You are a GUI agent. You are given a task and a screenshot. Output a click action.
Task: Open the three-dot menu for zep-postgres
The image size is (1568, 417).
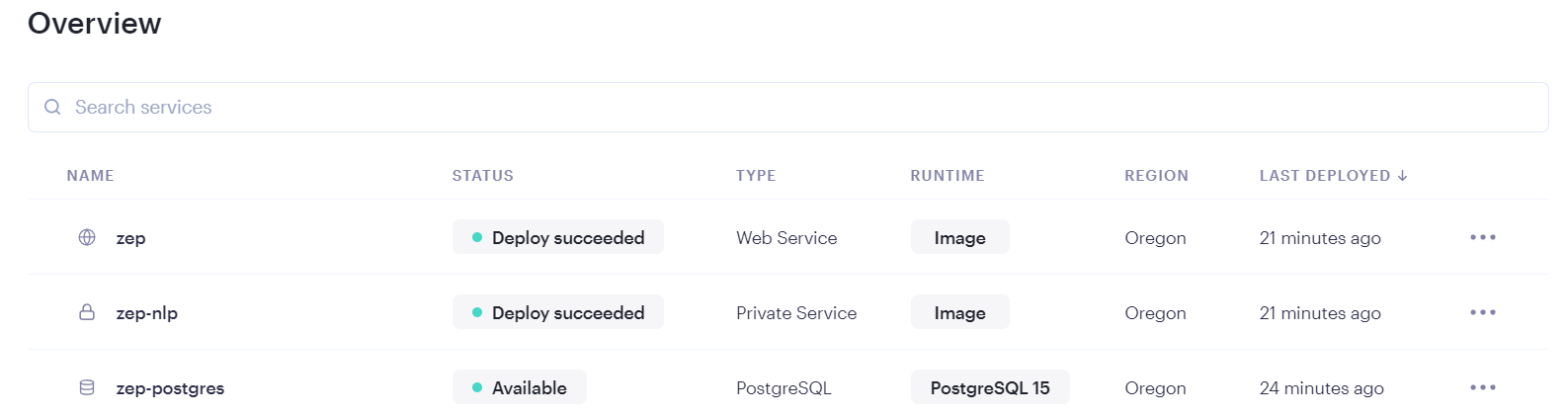[1482, 387]
